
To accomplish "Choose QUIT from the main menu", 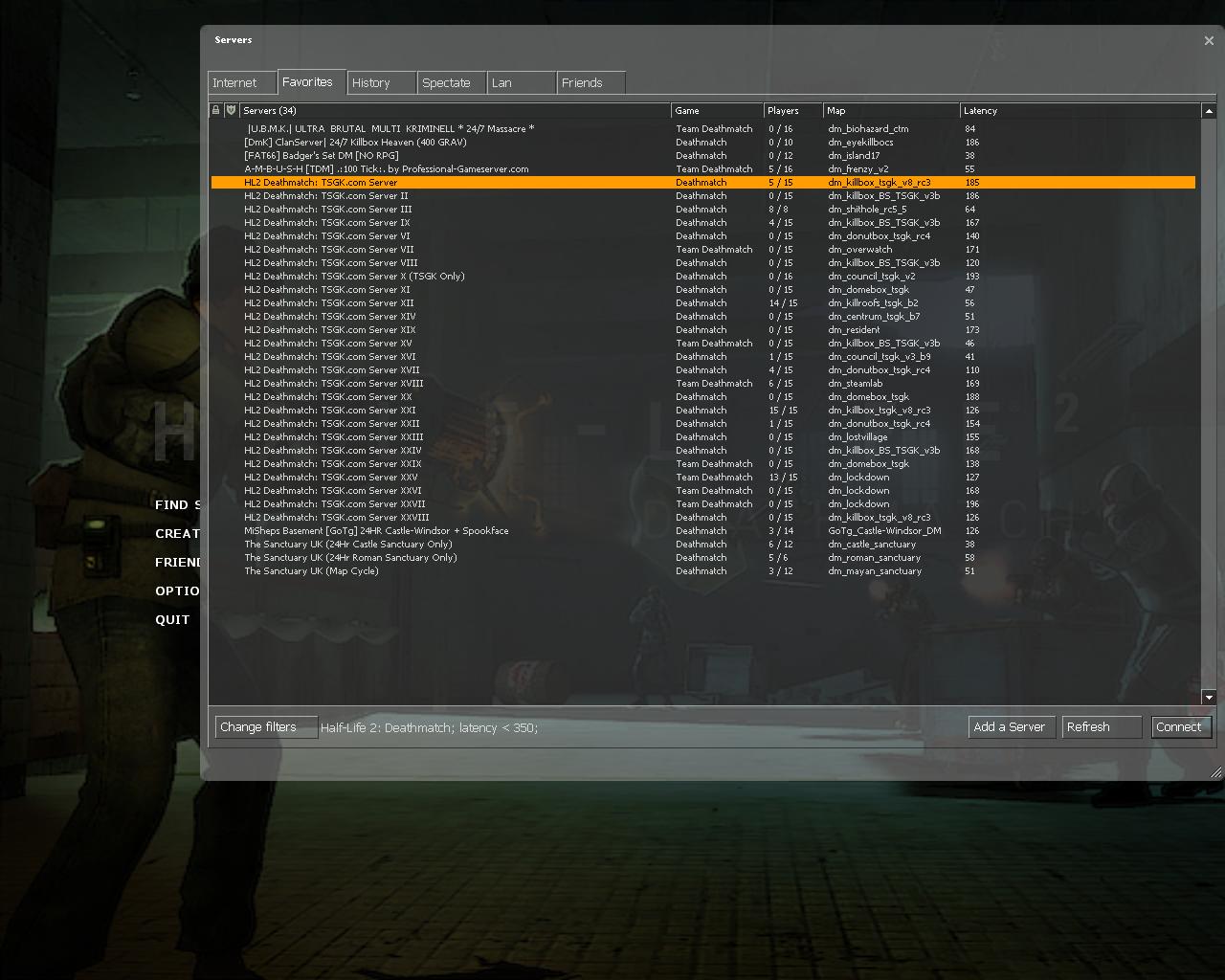I will [x=173, y=620].
